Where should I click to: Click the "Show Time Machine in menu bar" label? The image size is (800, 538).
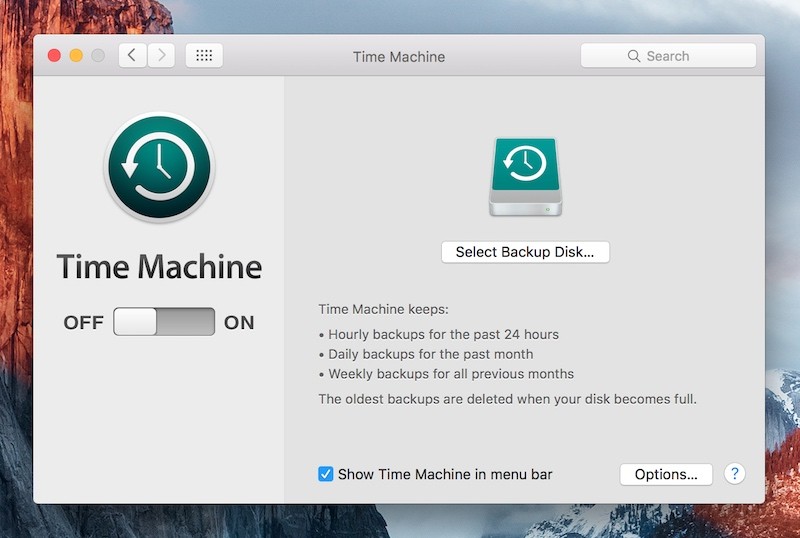tap(445, 474)
